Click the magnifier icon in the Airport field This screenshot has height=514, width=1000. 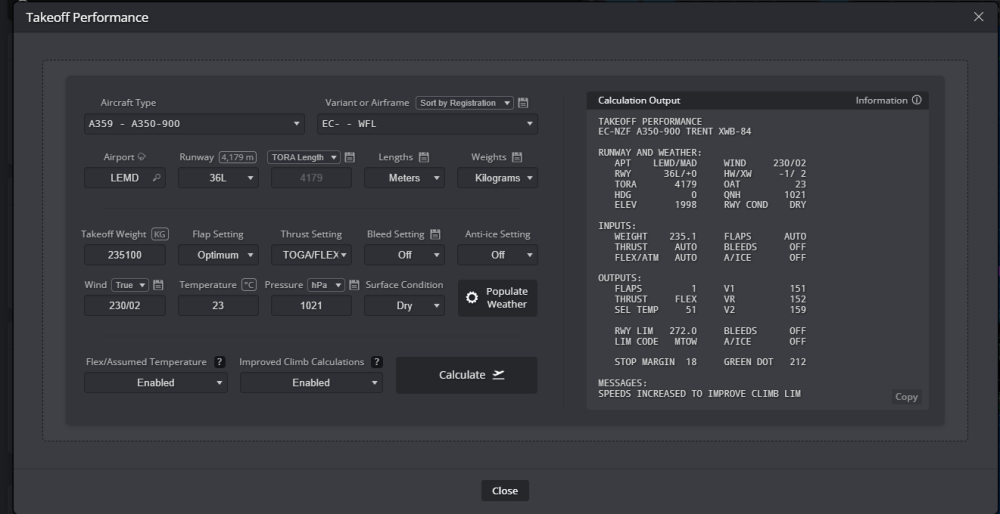[157, 178]
